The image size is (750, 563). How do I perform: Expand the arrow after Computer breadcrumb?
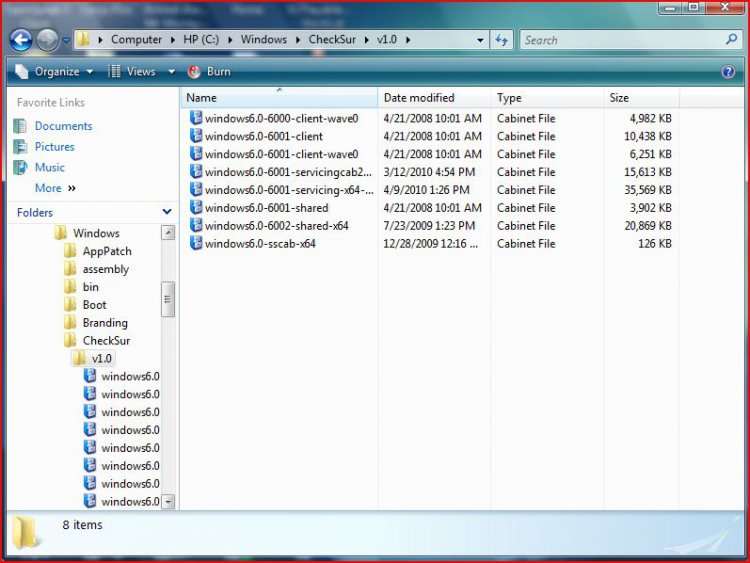(x=173, y=40)
